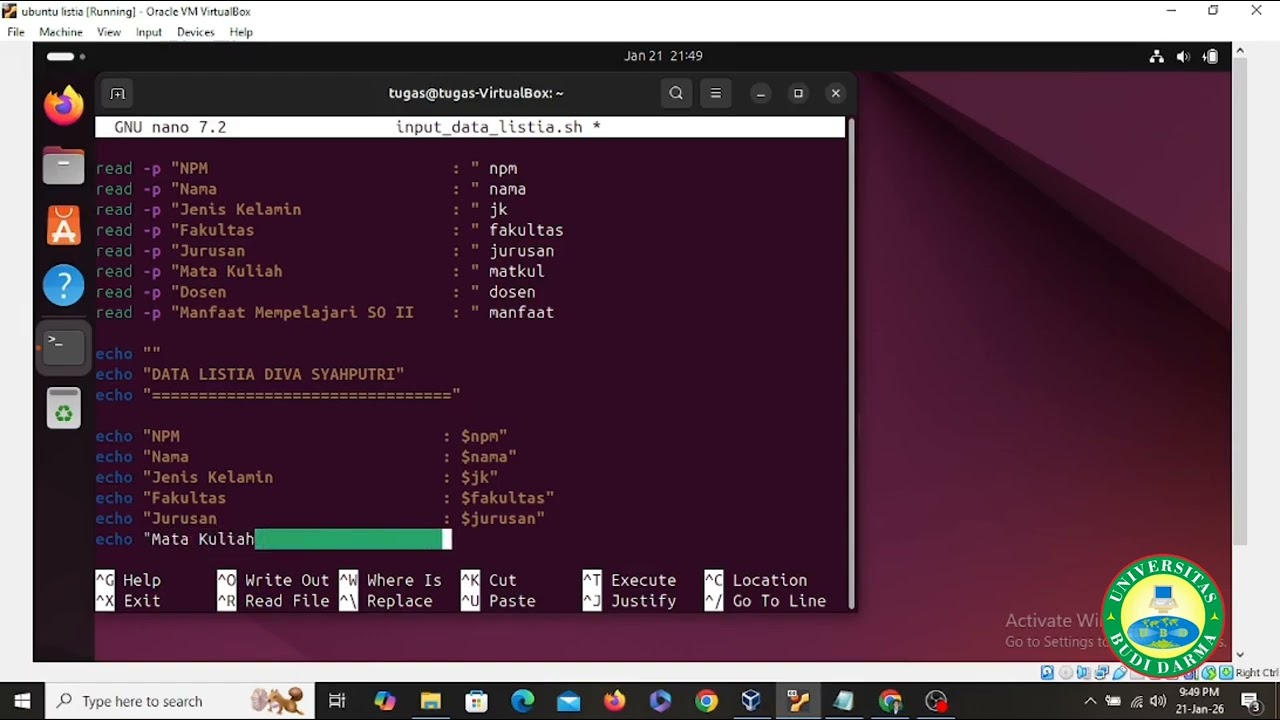This screenshot has width=1280, height=720.
Task: Click the nano Write Out label
Action: [287, 580]
